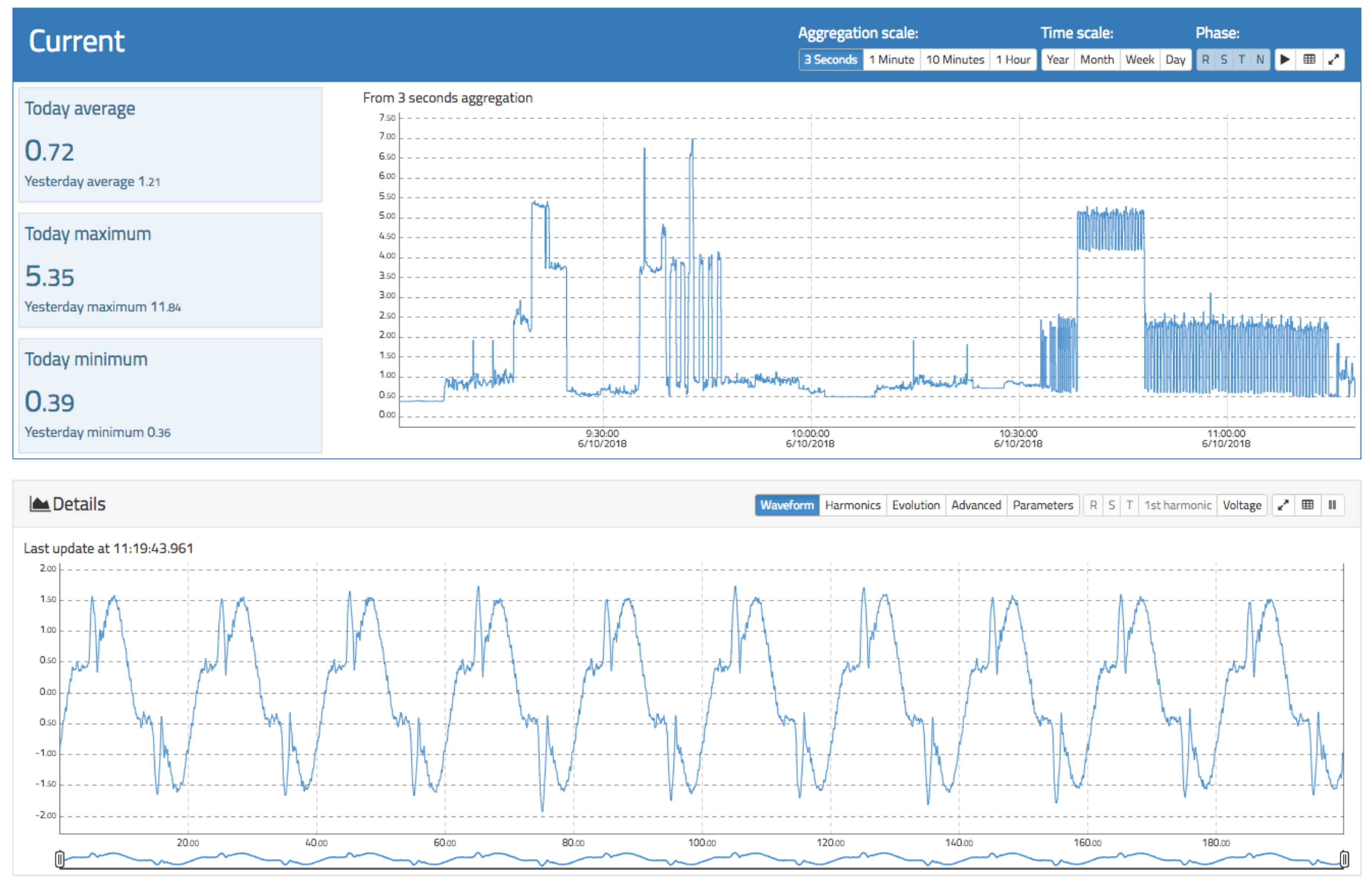Expand the Current panel to fullscreen

[1333, 59]
